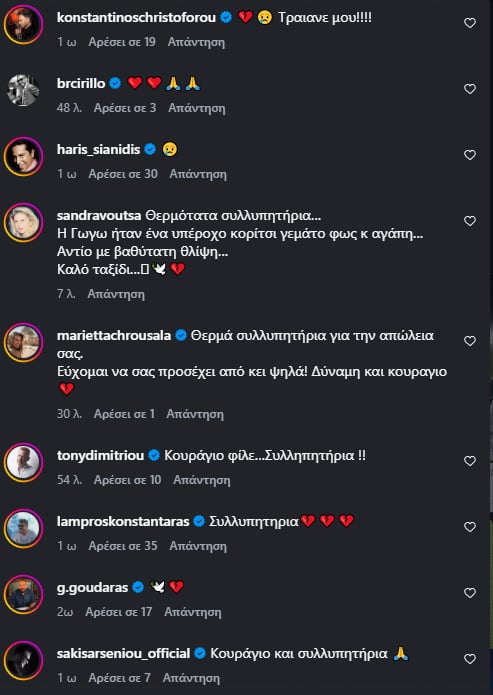Viewport: 493px width, 695px height.
Task: Like brcirillo's comment with heart icon
Action: 470,89
